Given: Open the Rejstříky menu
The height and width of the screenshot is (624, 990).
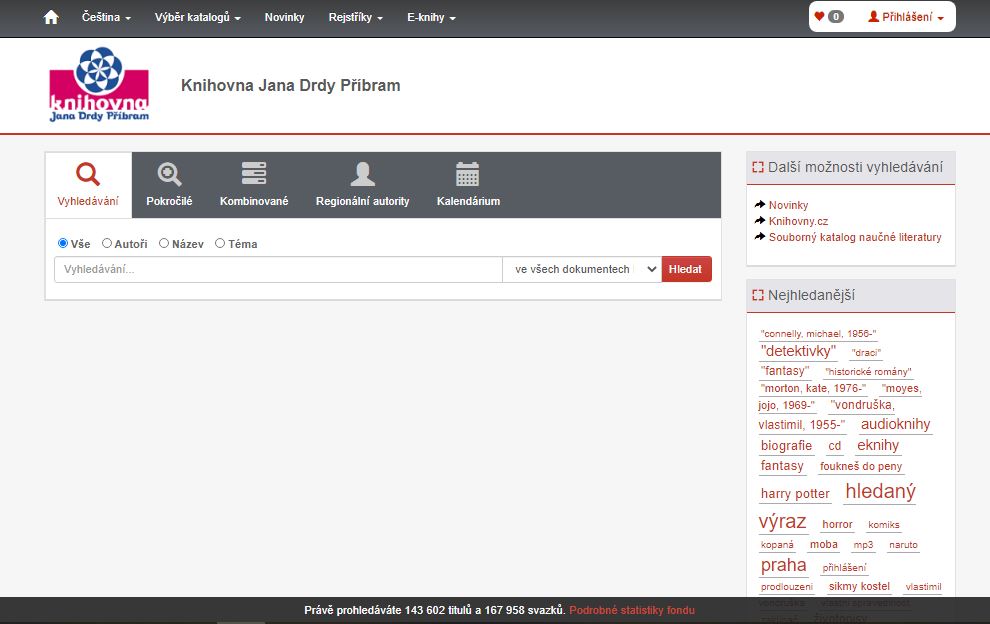Looking at the screenshot, I should [x=355, y=17].
